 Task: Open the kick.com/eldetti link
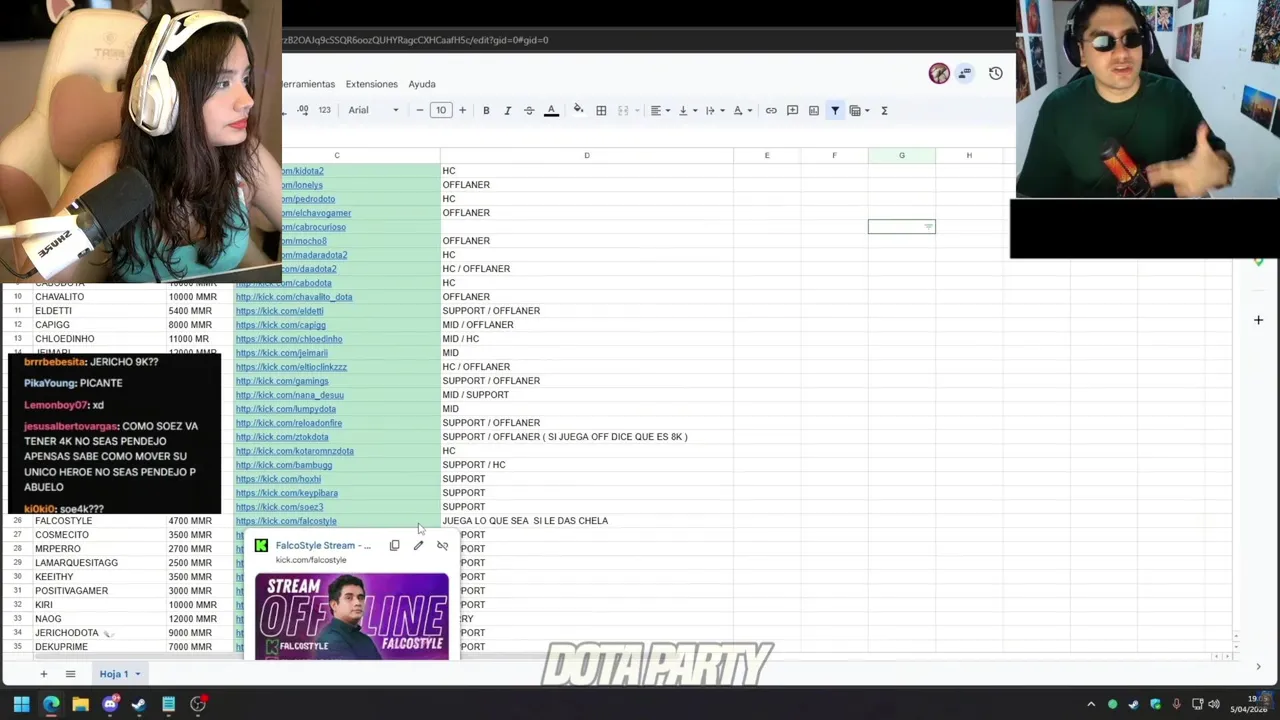(x=280, y=311)
